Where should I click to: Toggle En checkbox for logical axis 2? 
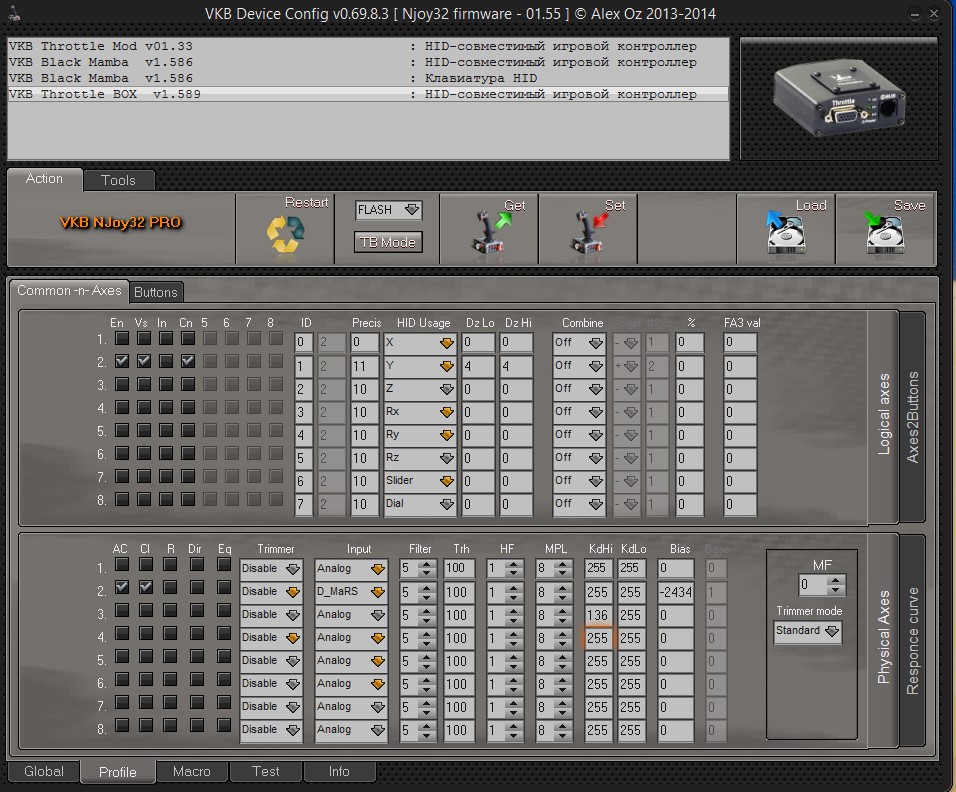tap(122, 361)
